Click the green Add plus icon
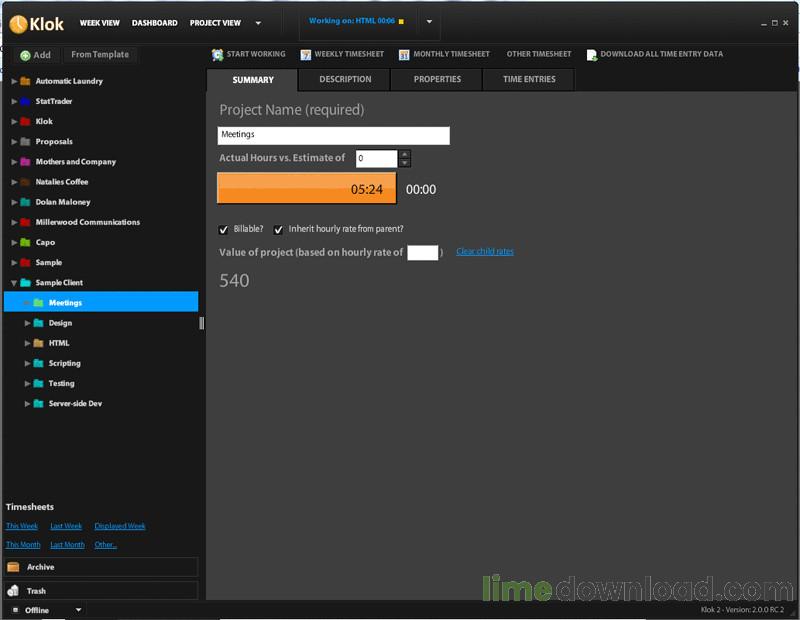Viewport: 800px width, 620px height. tap(25, 56)
